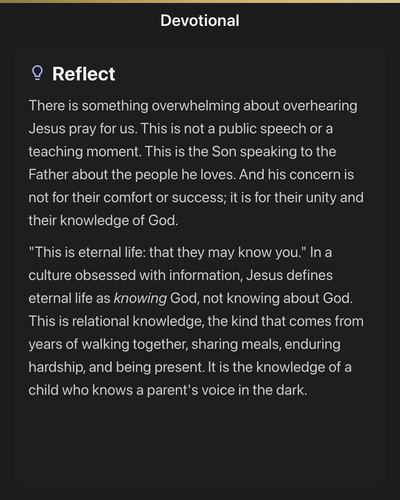Click the italic word knowing
The width and height of the screenshot is (400, 500).
(140, 298)
